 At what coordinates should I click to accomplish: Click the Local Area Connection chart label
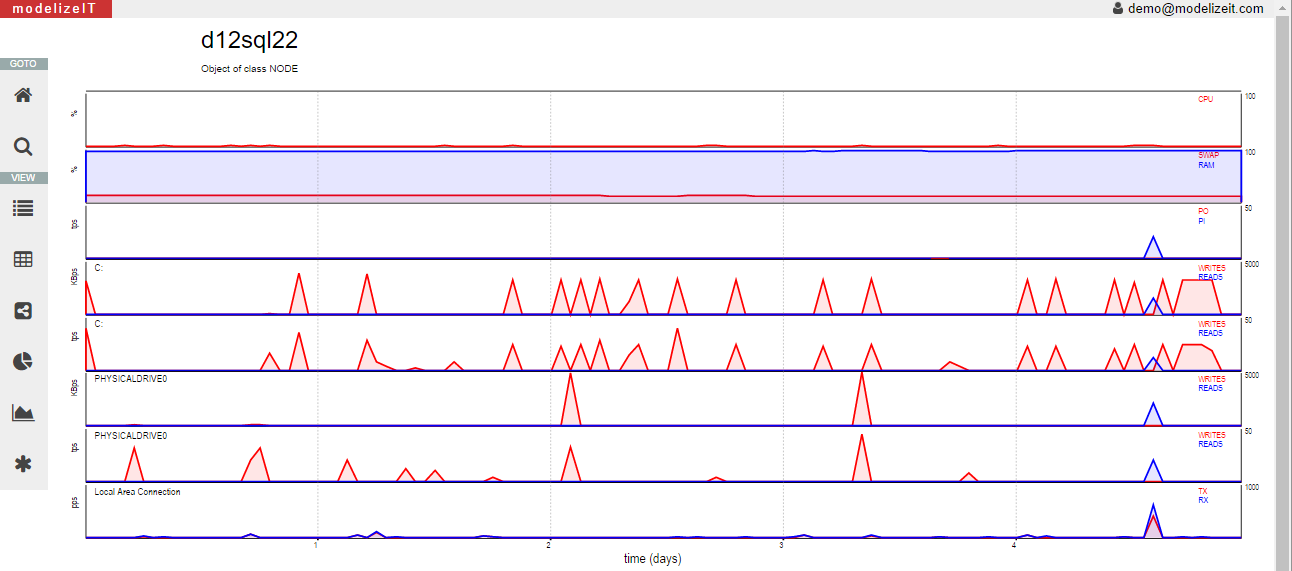pyautogui.click(x=137, y=492)
